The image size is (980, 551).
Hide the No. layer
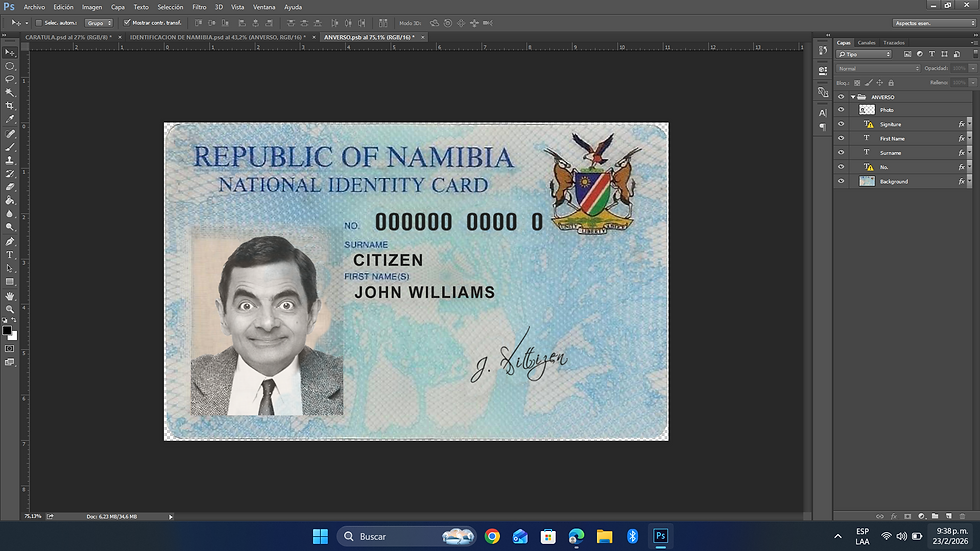pos(841,167)
